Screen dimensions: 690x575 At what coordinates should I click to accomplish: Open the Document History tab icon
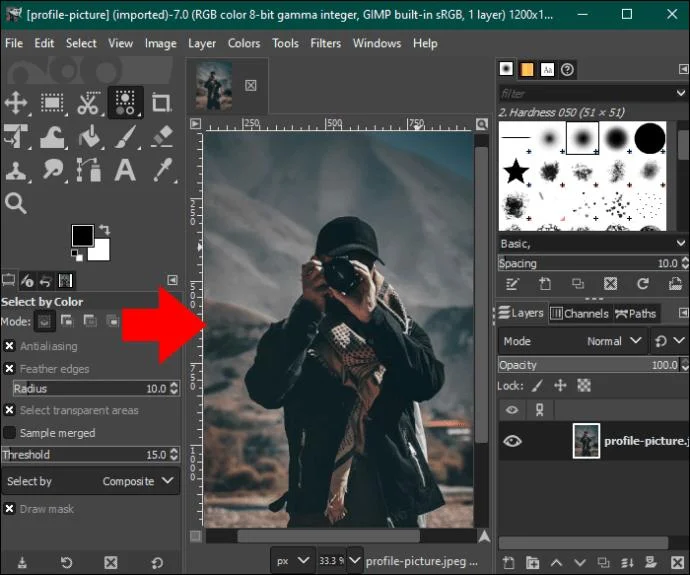[x=568, y=70]
